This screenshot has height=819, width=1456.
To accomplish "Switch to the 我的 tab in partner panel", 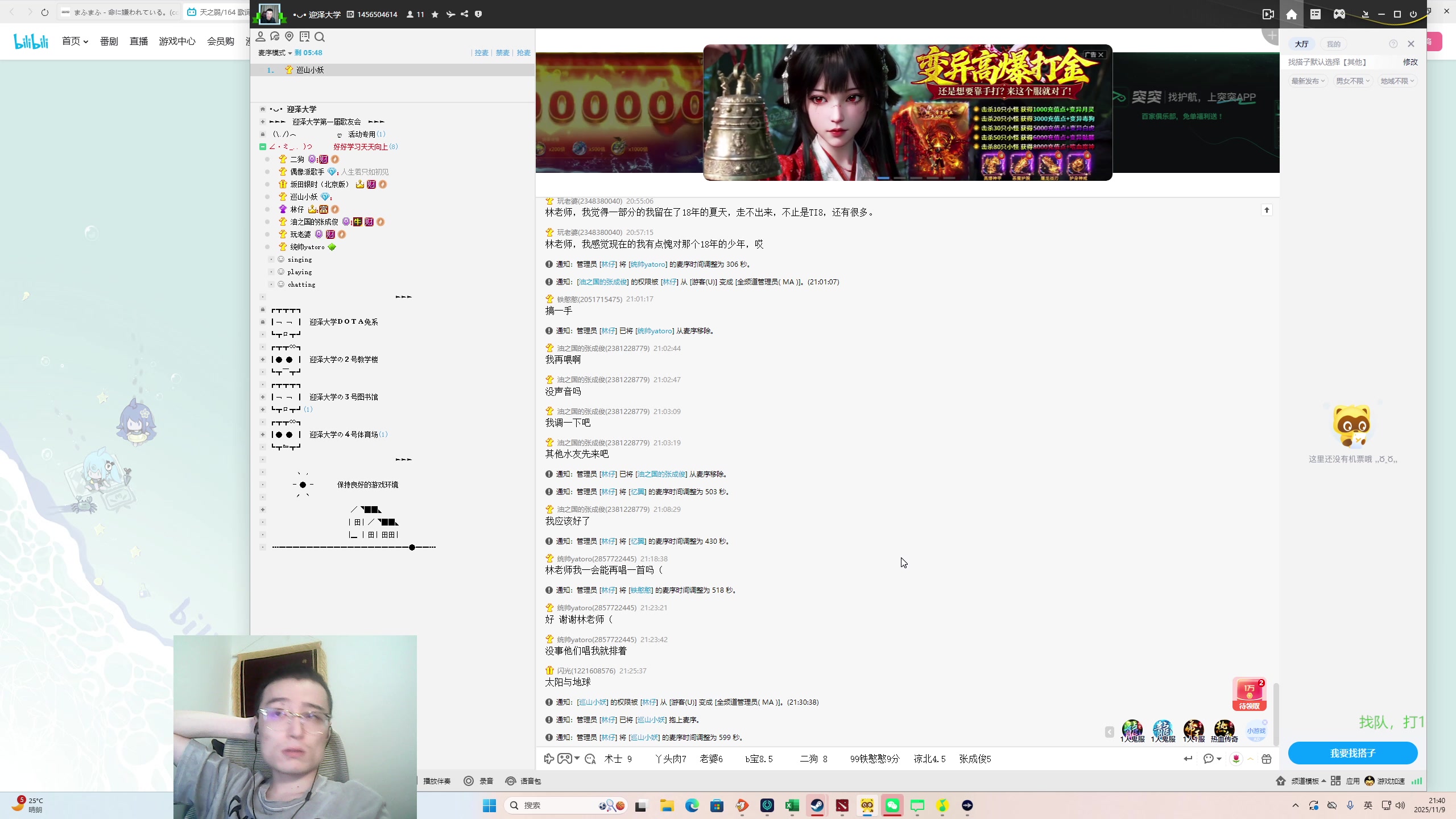I will coord(1333,44).
